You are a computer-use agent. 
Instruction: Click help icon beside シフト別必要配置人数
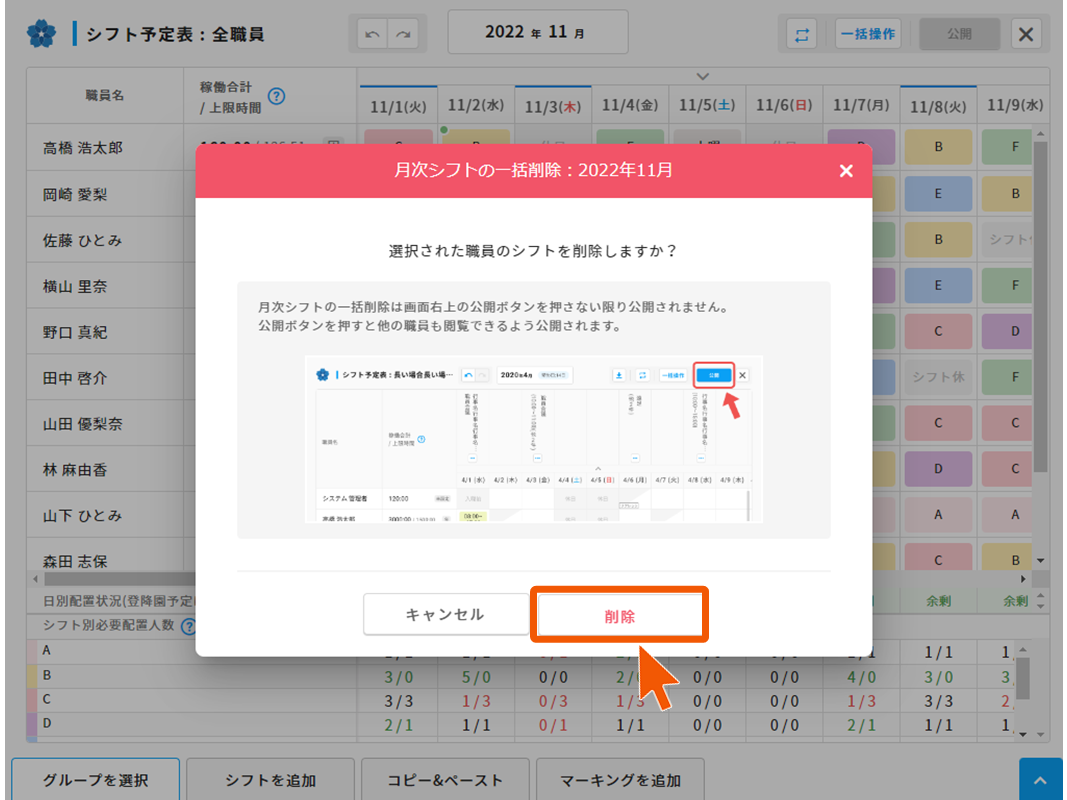(187, 626)
